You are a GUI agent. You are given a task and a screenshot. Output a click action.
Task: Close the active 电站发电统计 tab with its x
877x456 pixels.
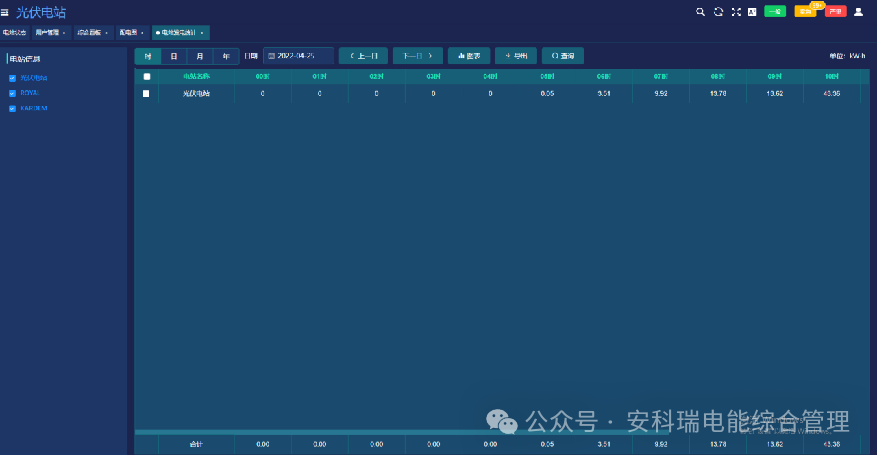[x=202, y=33]
